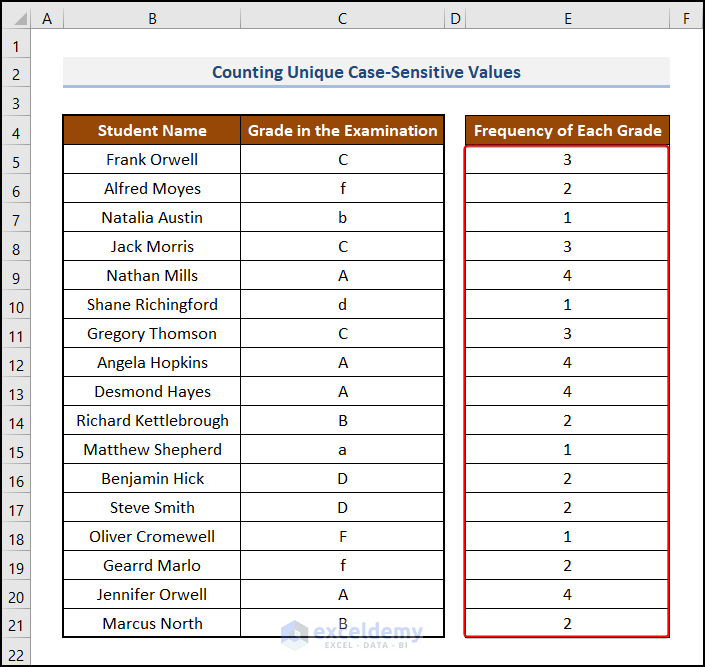Select the cell 'Frank Orwell'
The image size is (705, 667).
152,160
